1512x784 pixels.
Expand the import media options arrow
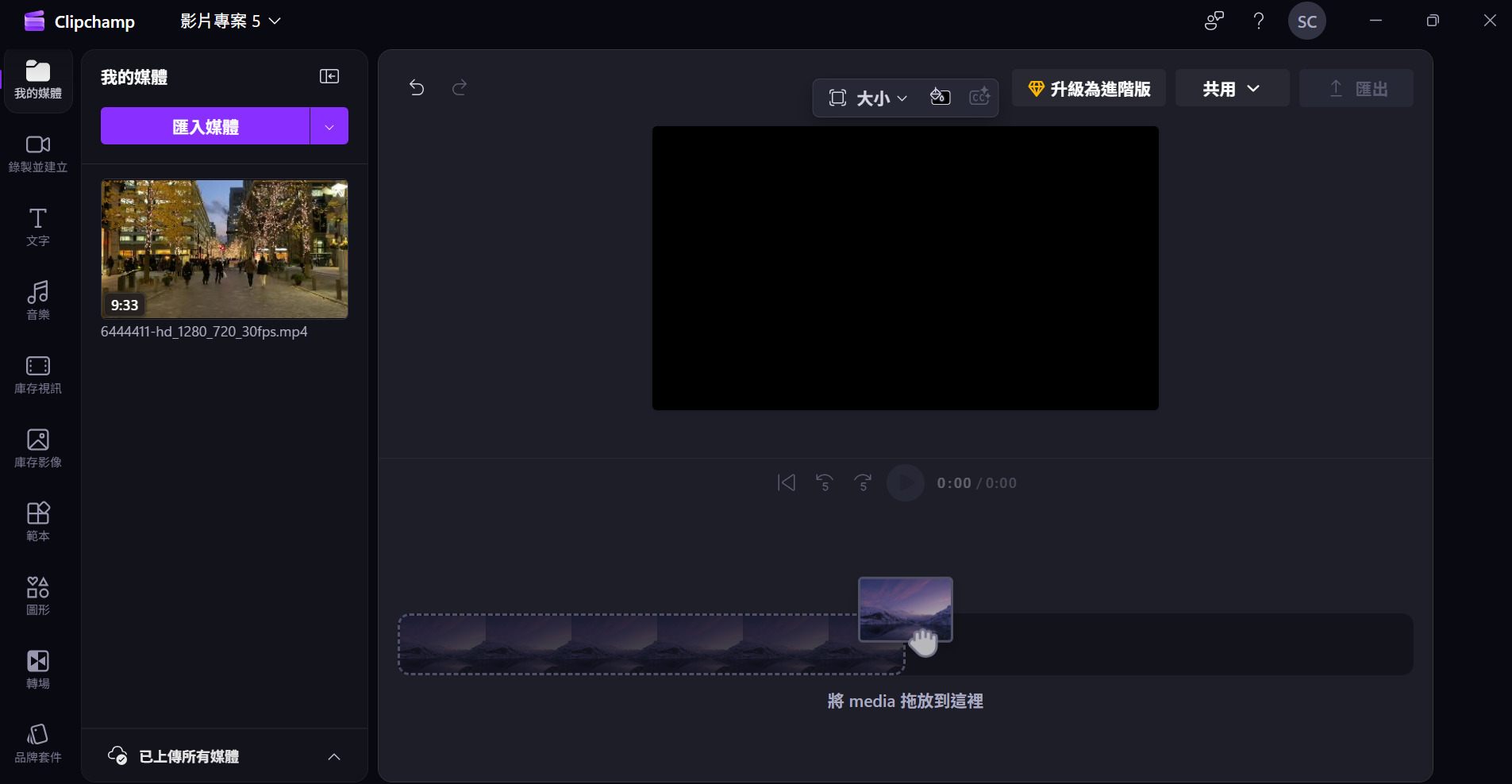pyautogui.click(x=329, y=125)
